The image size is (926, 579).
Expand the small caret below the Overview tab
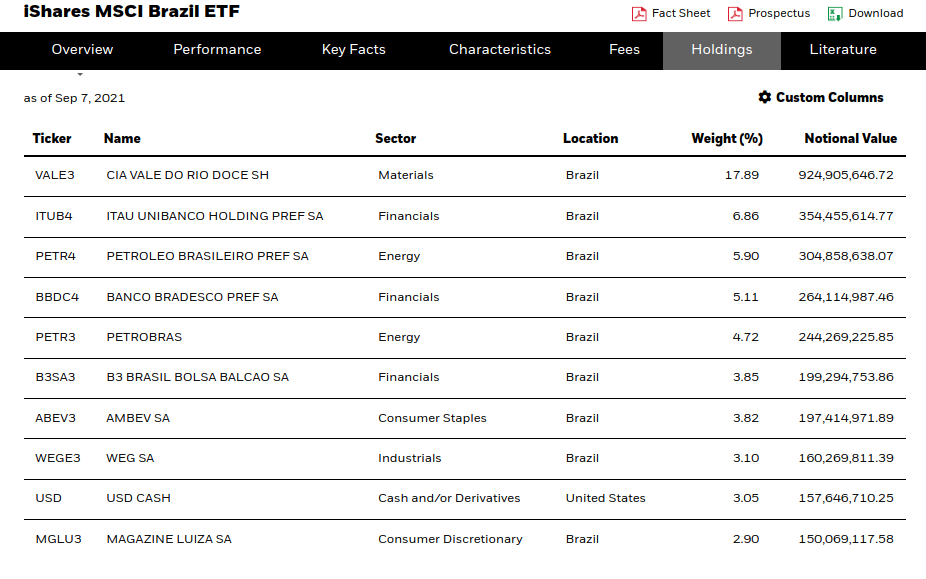[x=80, y=74]
